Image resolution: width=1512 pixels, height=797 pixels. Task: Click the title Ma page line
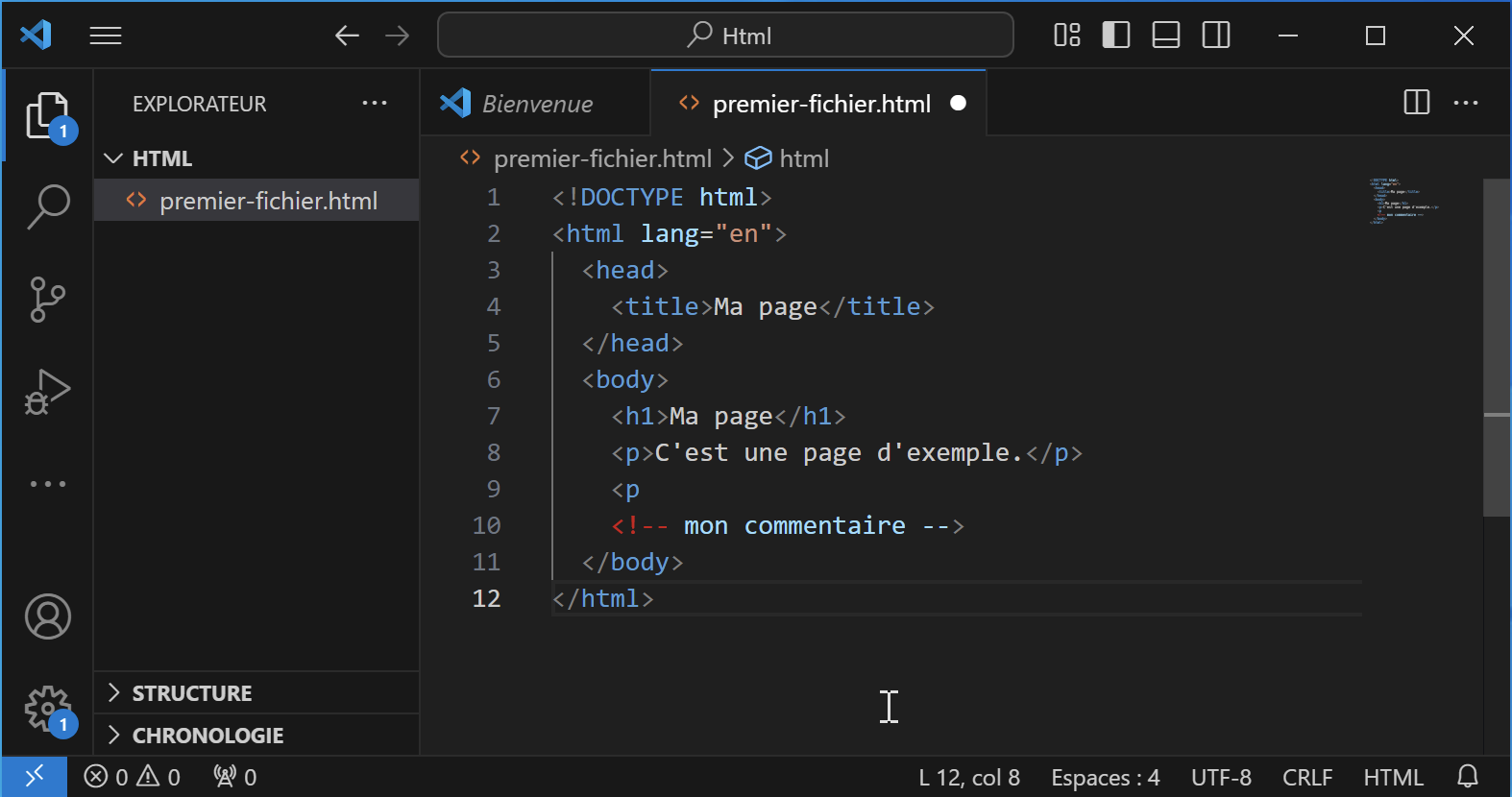click(x=773, y=306)
